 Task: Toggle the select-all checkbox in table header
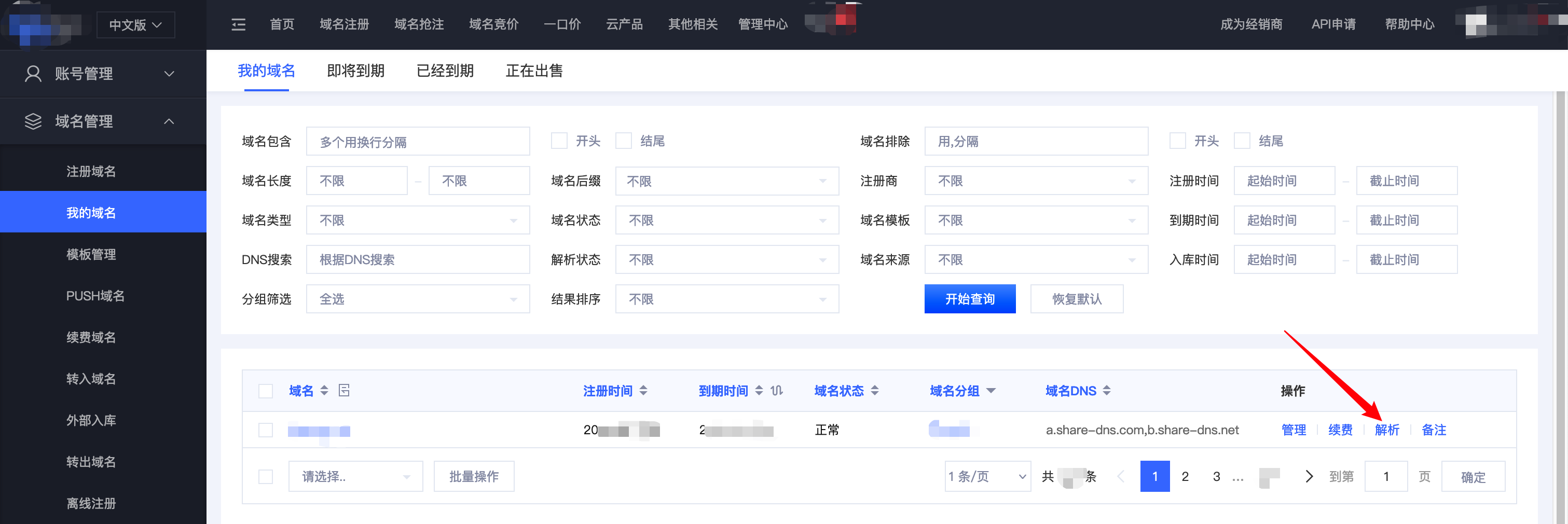[265, 391]
